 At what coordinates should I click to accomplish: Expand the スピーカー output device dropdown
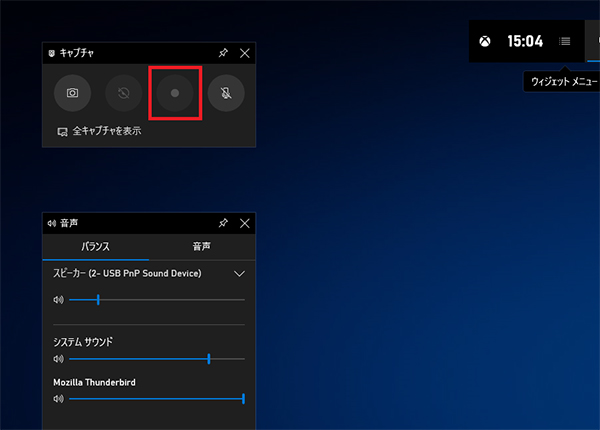(x=239, y=274)
